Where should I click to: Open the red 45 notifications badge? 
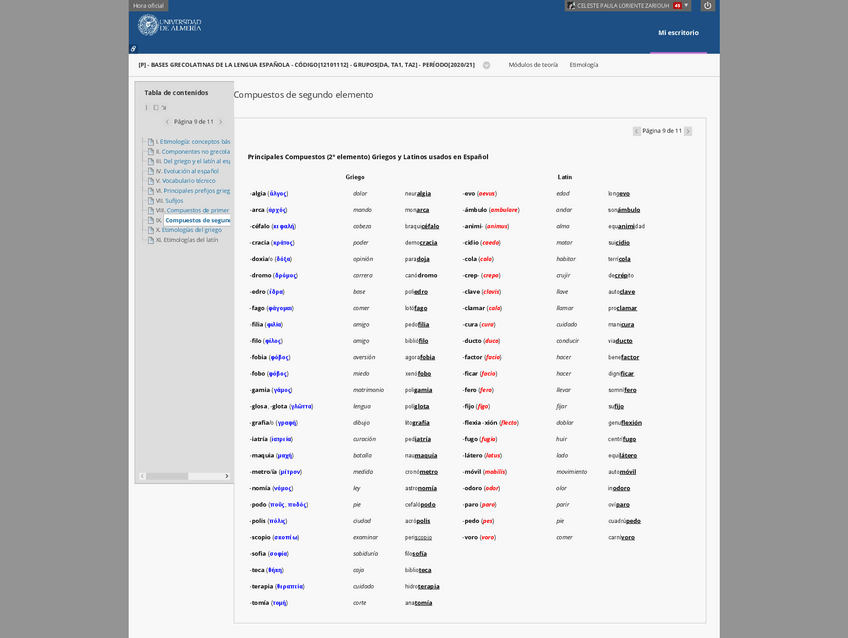[677, 5]
